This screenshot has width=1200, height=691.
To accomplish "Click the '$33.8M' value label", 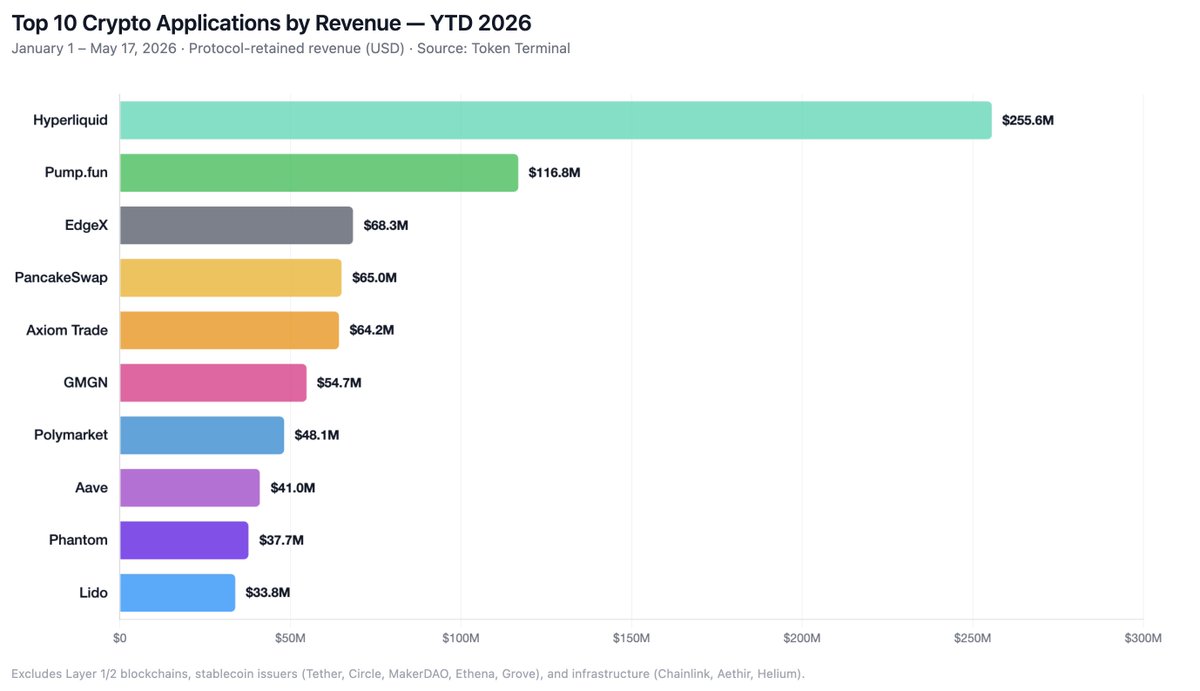I will pyautogui.click(x=268, y=592).
